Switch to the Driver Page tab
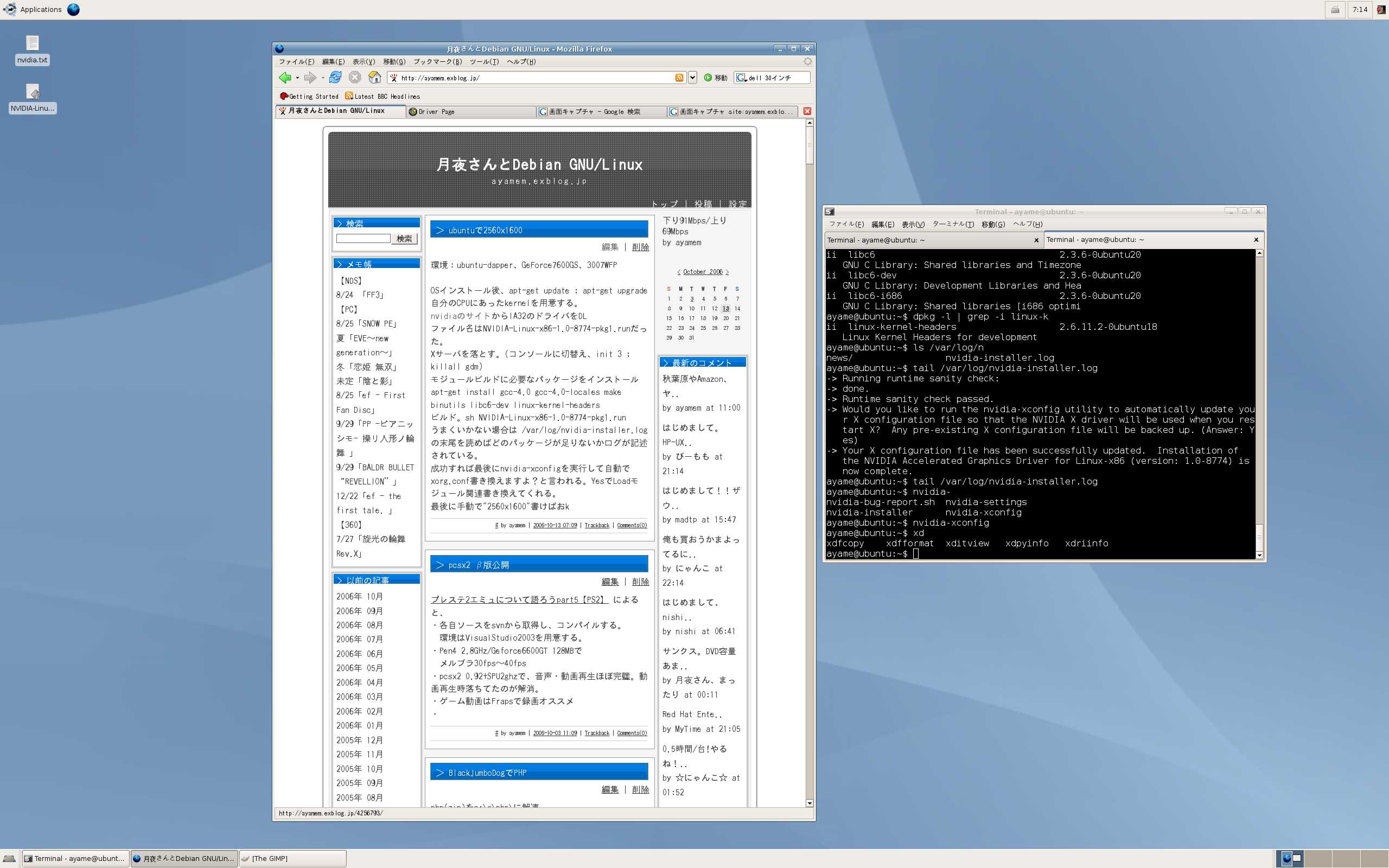This screenshot has height=868, width=1389. point(470,112)
